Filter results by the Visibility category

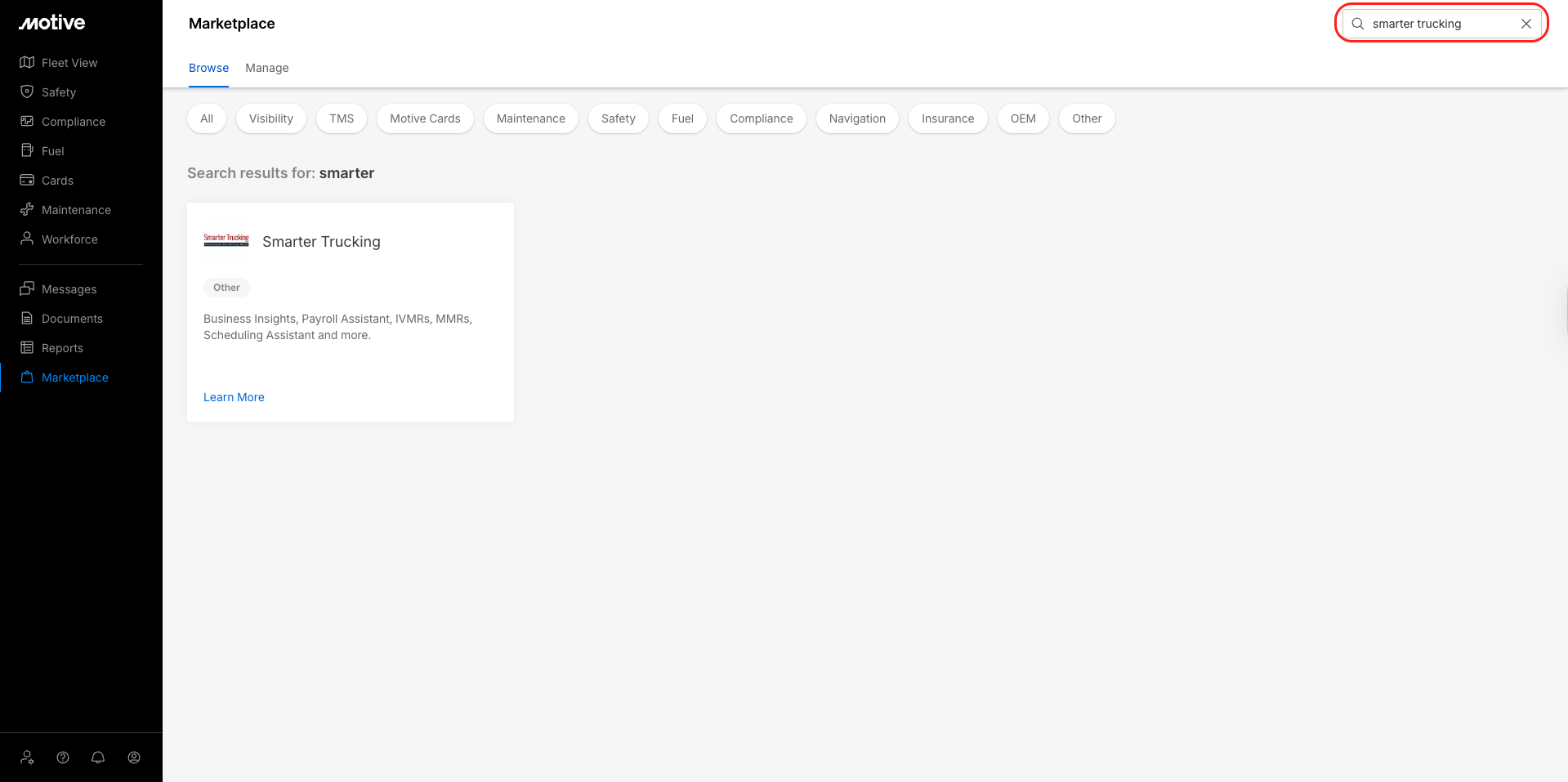[x=271, y=118]
